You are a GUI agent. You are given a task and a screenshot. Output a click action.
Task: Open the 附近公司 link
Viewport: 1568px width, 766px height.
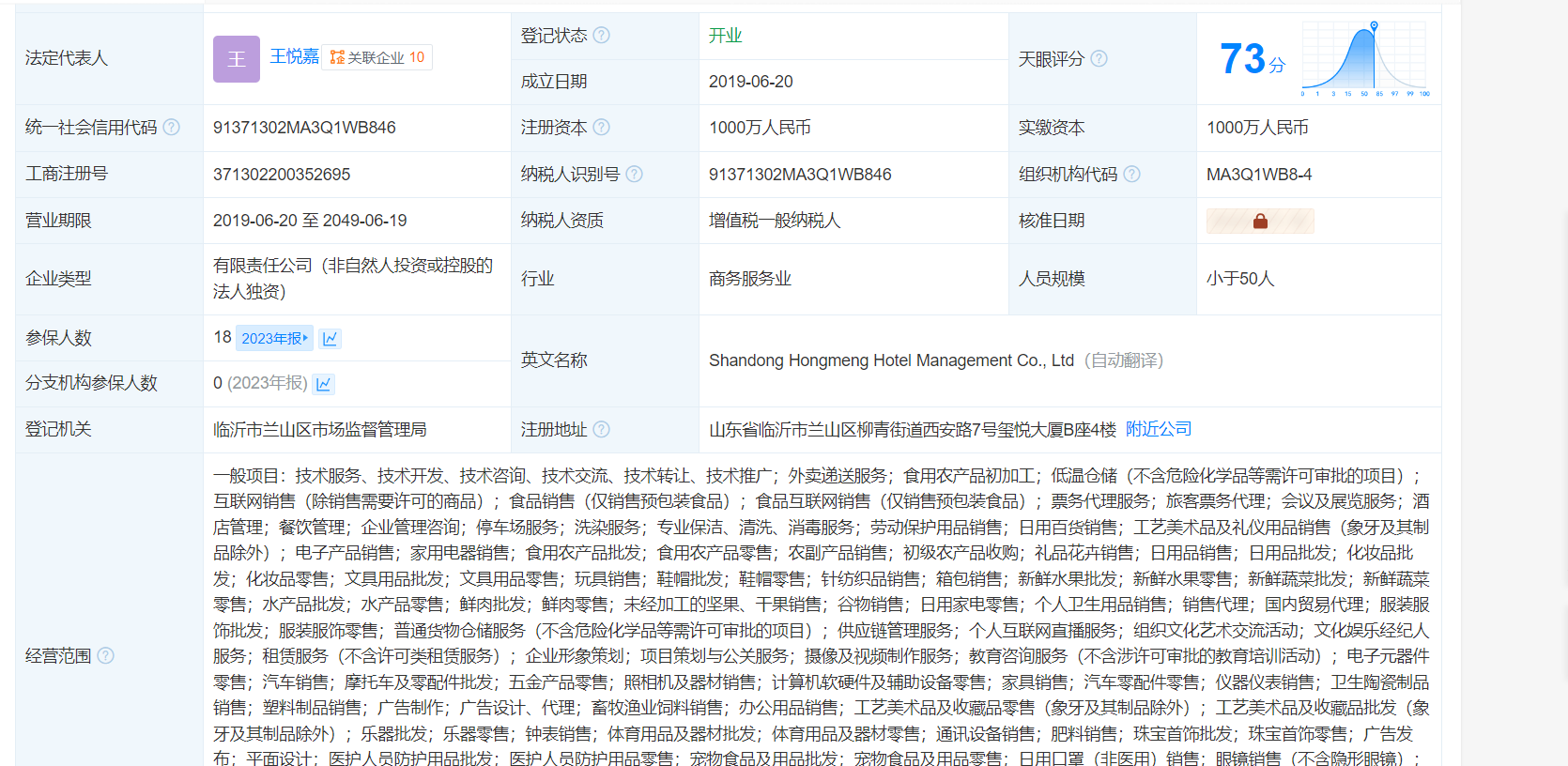tap(1159, 429)
